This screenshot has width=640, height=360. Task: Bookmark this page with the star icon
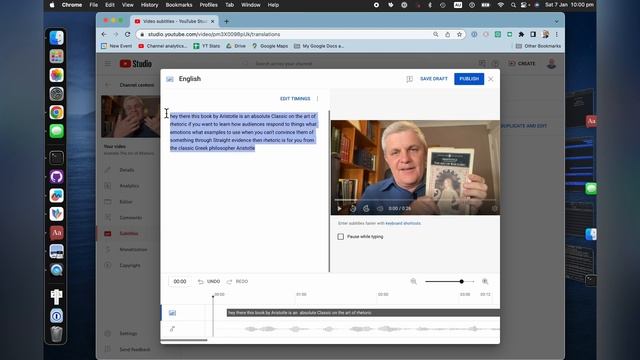pyautogui.click(x=459, y=35)
